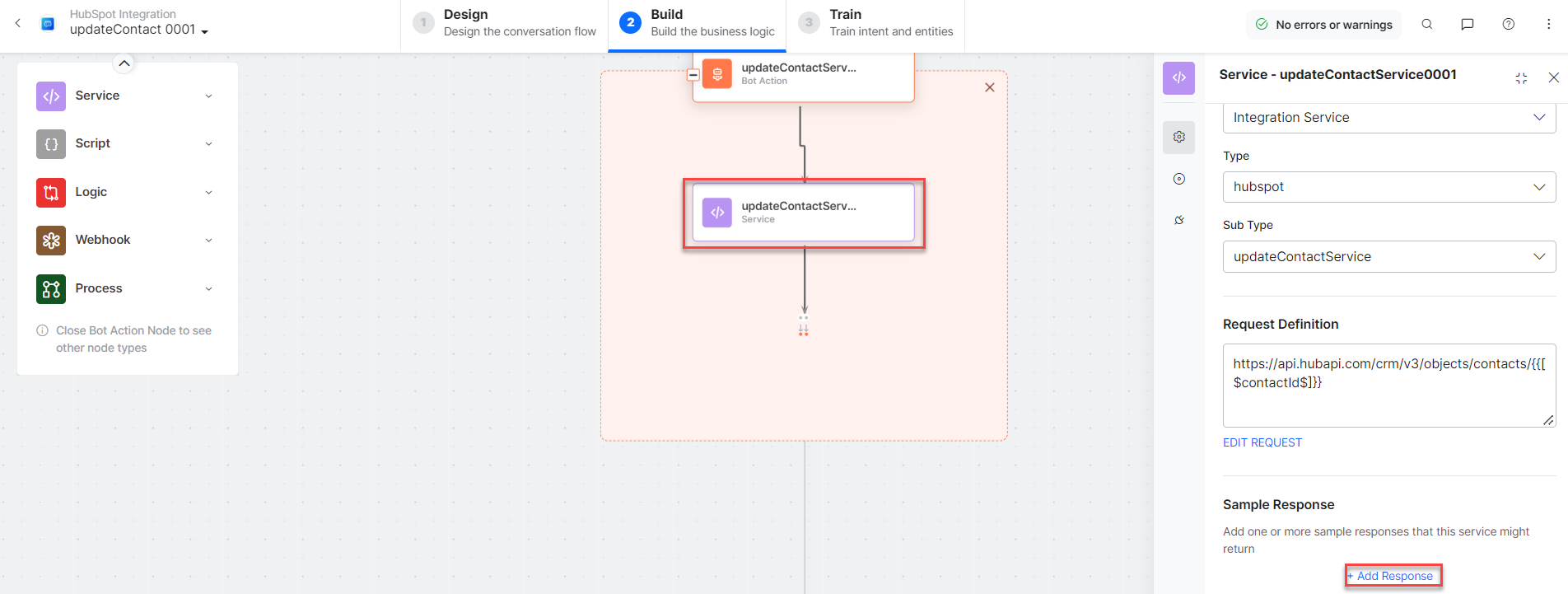Switch to the Design tab

click(x=504, y=23)
